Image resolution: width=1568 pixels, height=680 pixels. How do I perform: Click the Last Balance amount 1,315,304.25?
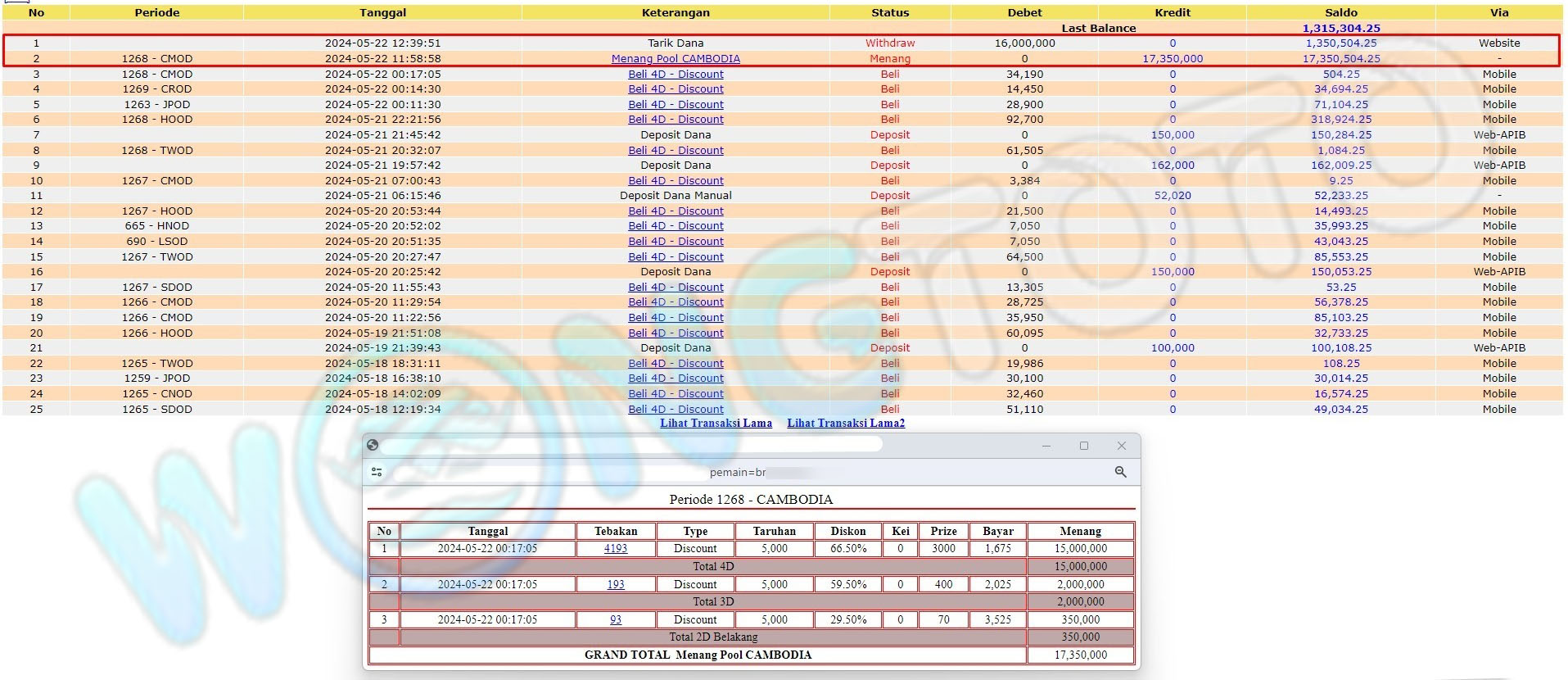coord(1340,29)
